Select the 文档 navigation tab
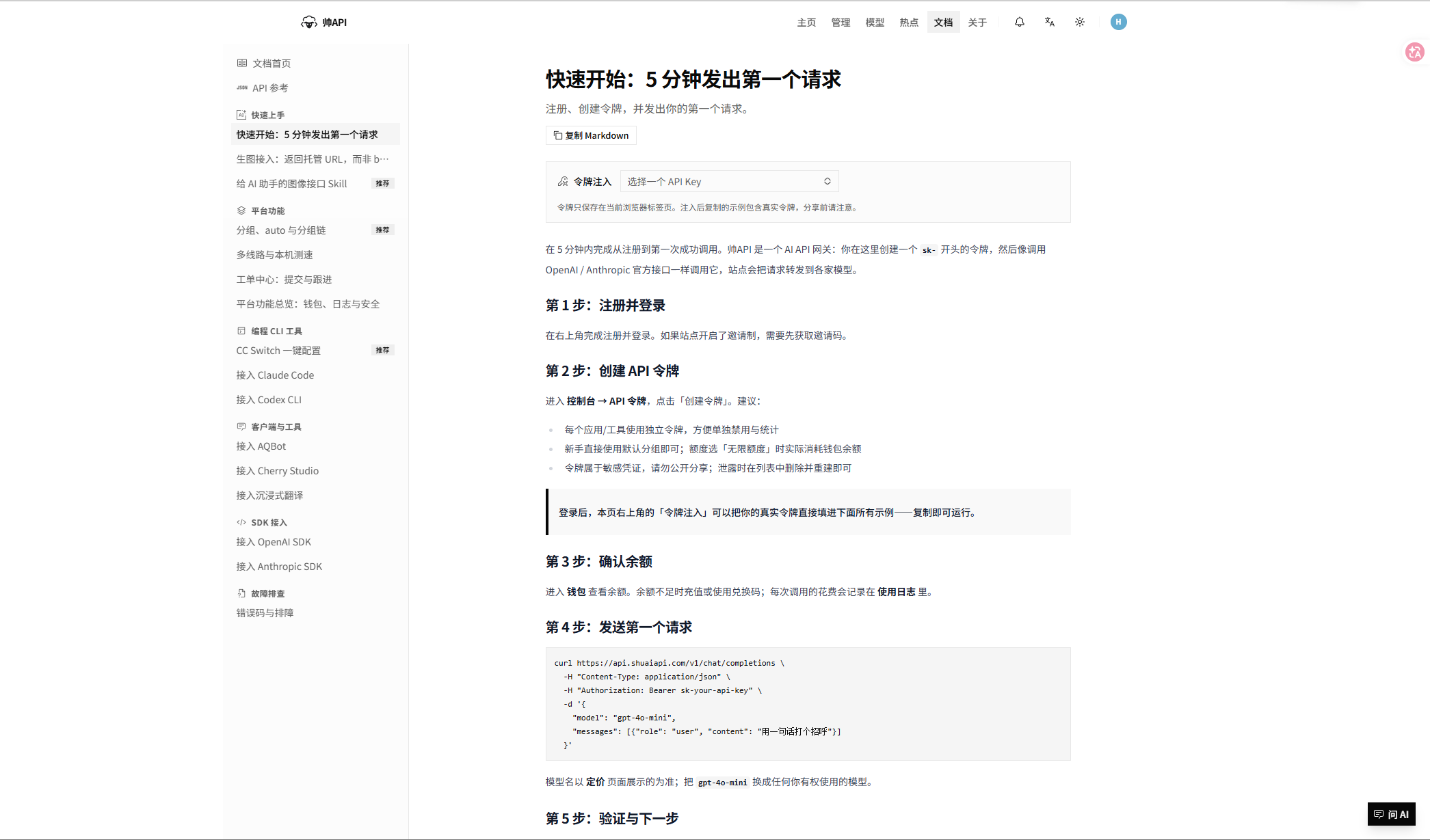The height and width of the screenshot is (840, 1430). point(943,22)
